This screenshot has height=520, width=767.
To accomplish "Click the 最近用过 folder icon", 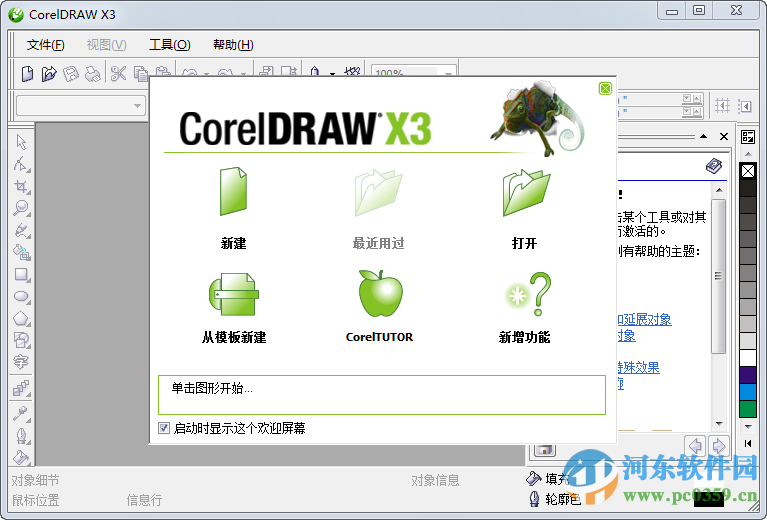I will pos(378,192).
